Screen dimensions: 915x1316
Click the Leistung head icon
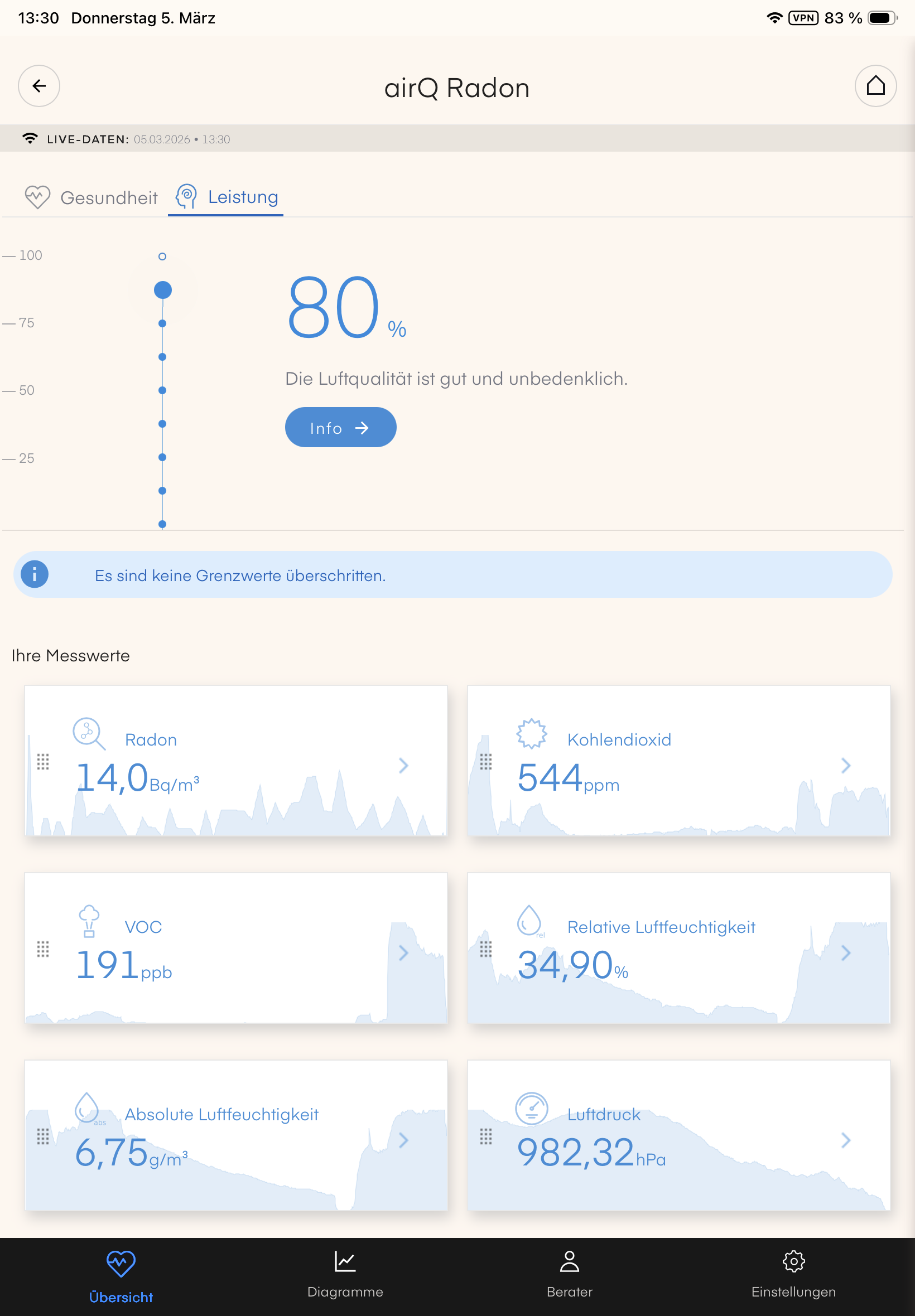click(x=186, y=196)
